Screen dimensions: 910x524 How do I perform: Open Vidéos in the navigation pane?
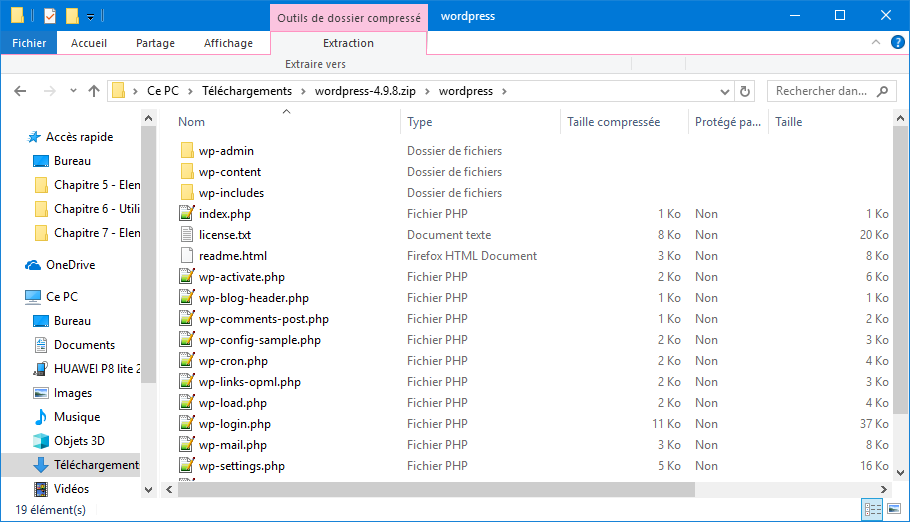[x=71, y=489]
